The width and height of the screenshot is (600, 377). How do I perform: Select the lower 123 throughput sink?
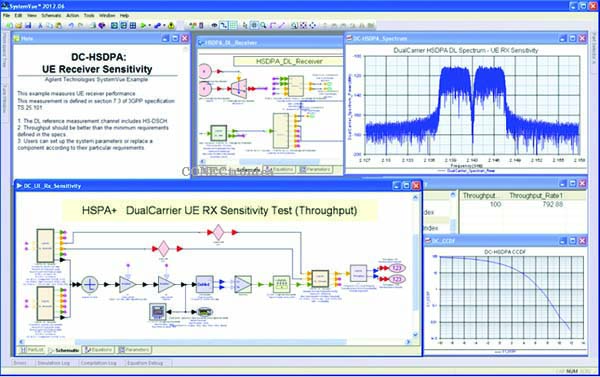click(x=397, y=279)
